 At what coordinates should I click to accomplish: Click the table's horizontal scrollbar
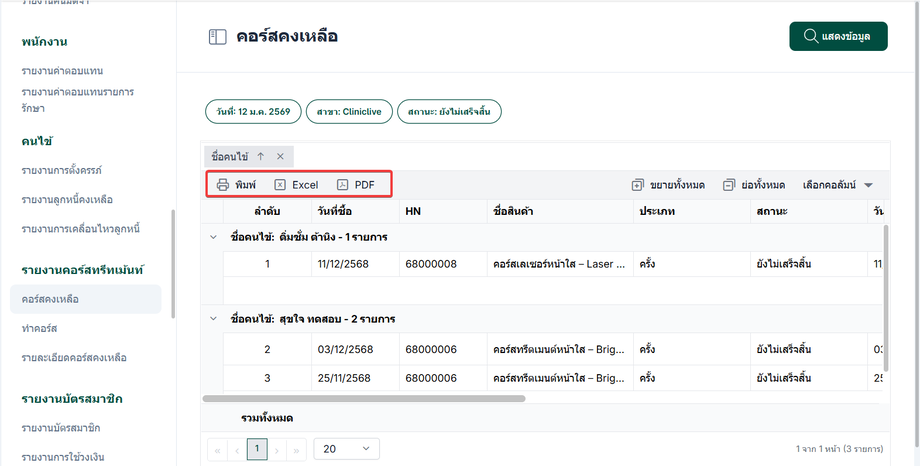[x=364, y=399]
